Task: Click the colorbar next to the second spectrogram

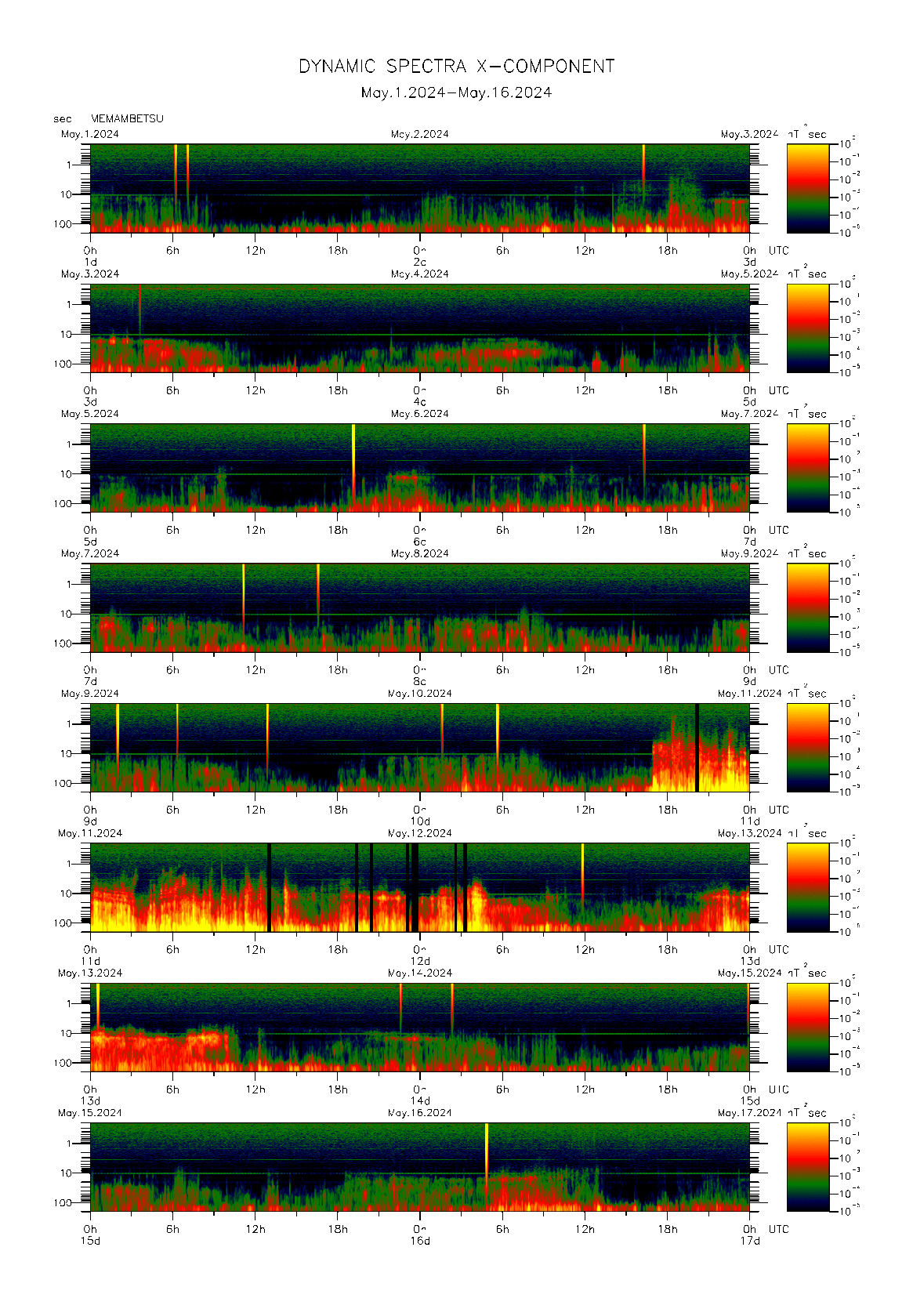Action: pos(807,328)
